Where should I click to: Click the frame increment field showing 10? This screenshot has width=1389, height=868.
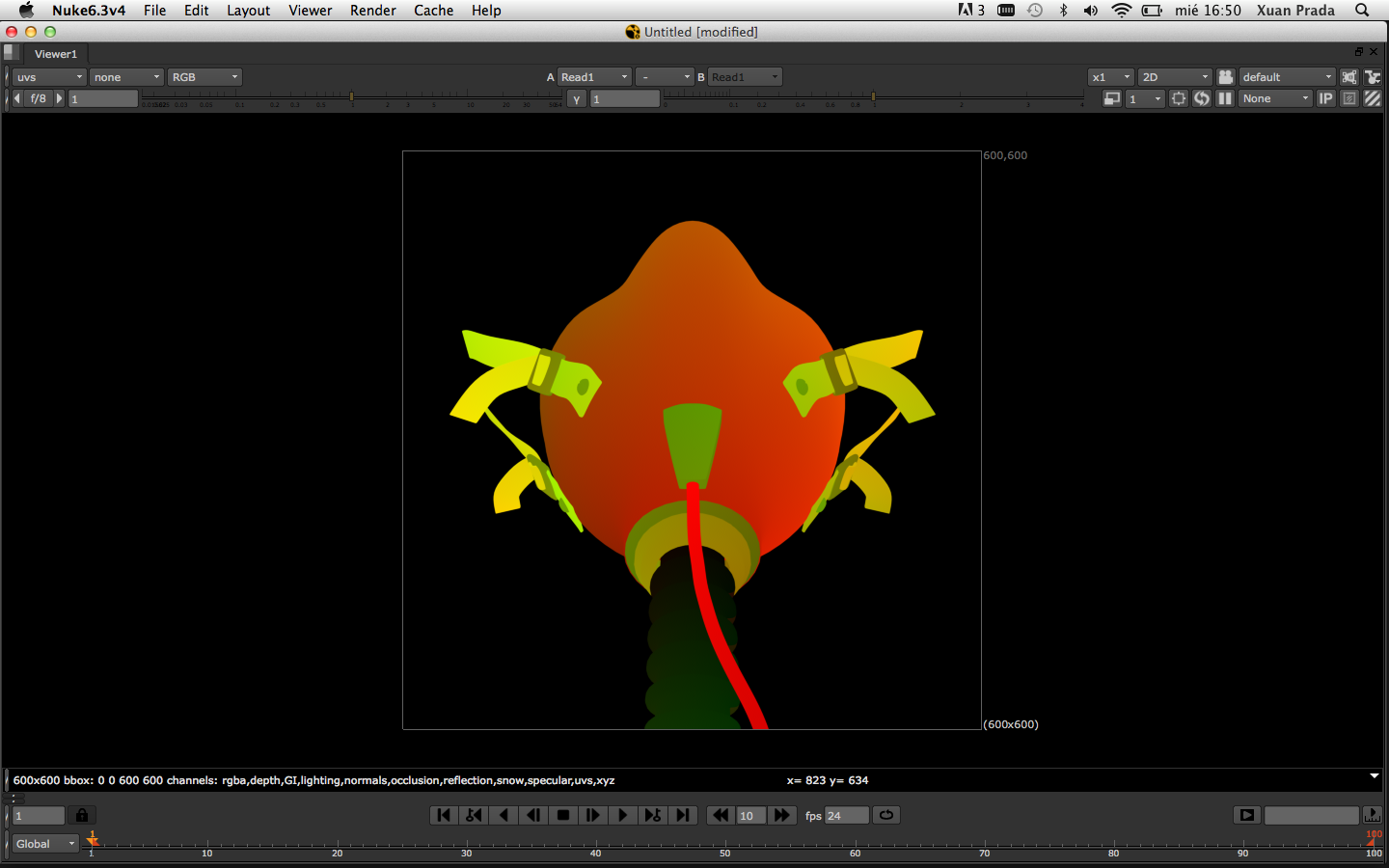click(751, 816)
